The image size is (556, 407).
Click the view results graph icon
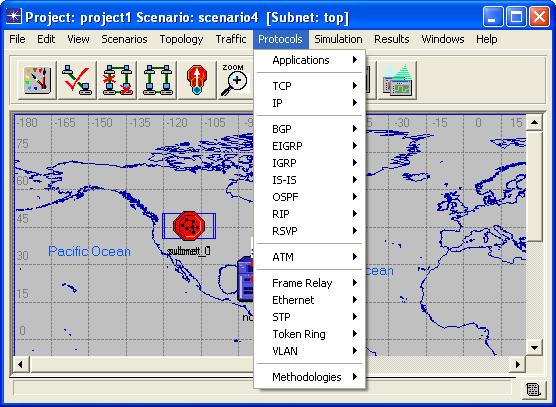tap(397, 80)
